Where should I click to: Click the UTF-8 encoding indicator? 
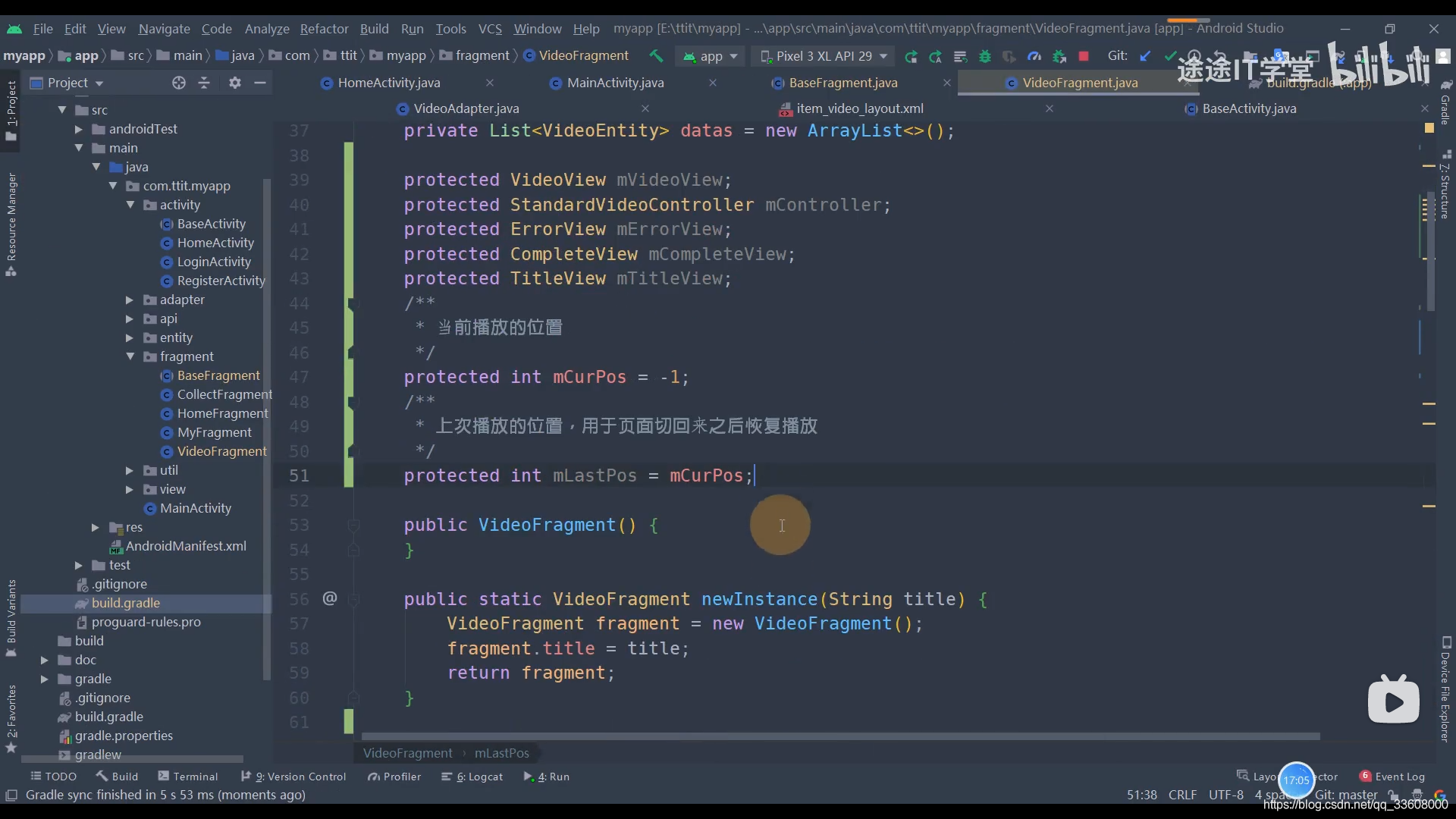point(1225,795)
